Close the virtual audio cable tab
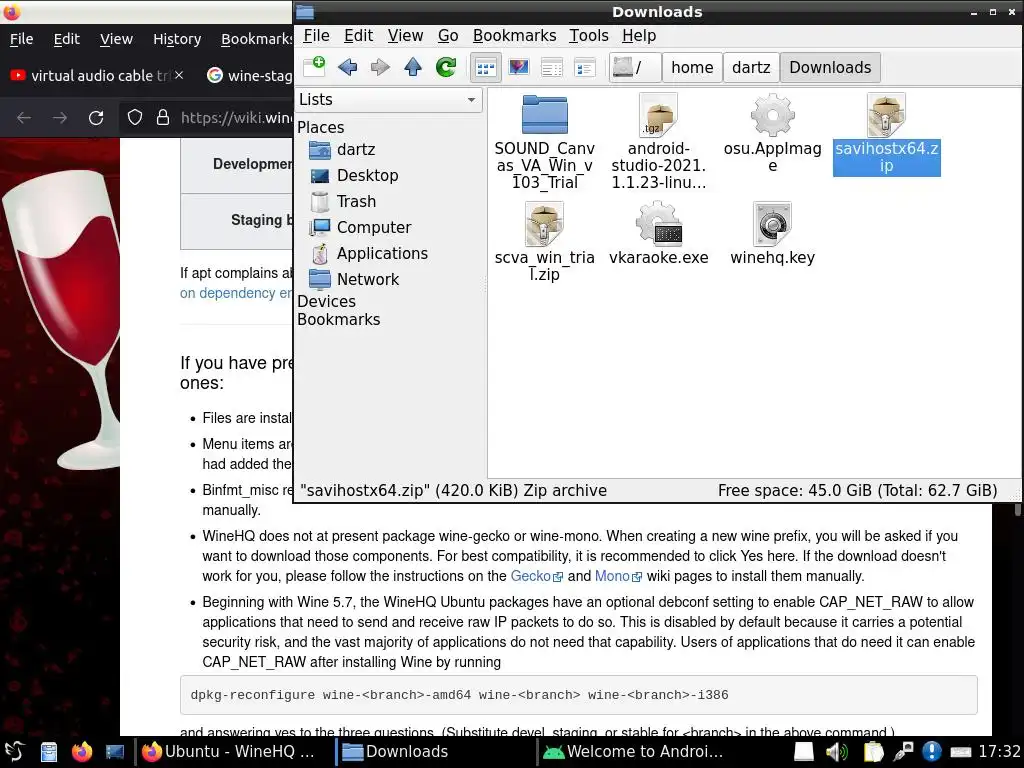 tap(179, 76)
